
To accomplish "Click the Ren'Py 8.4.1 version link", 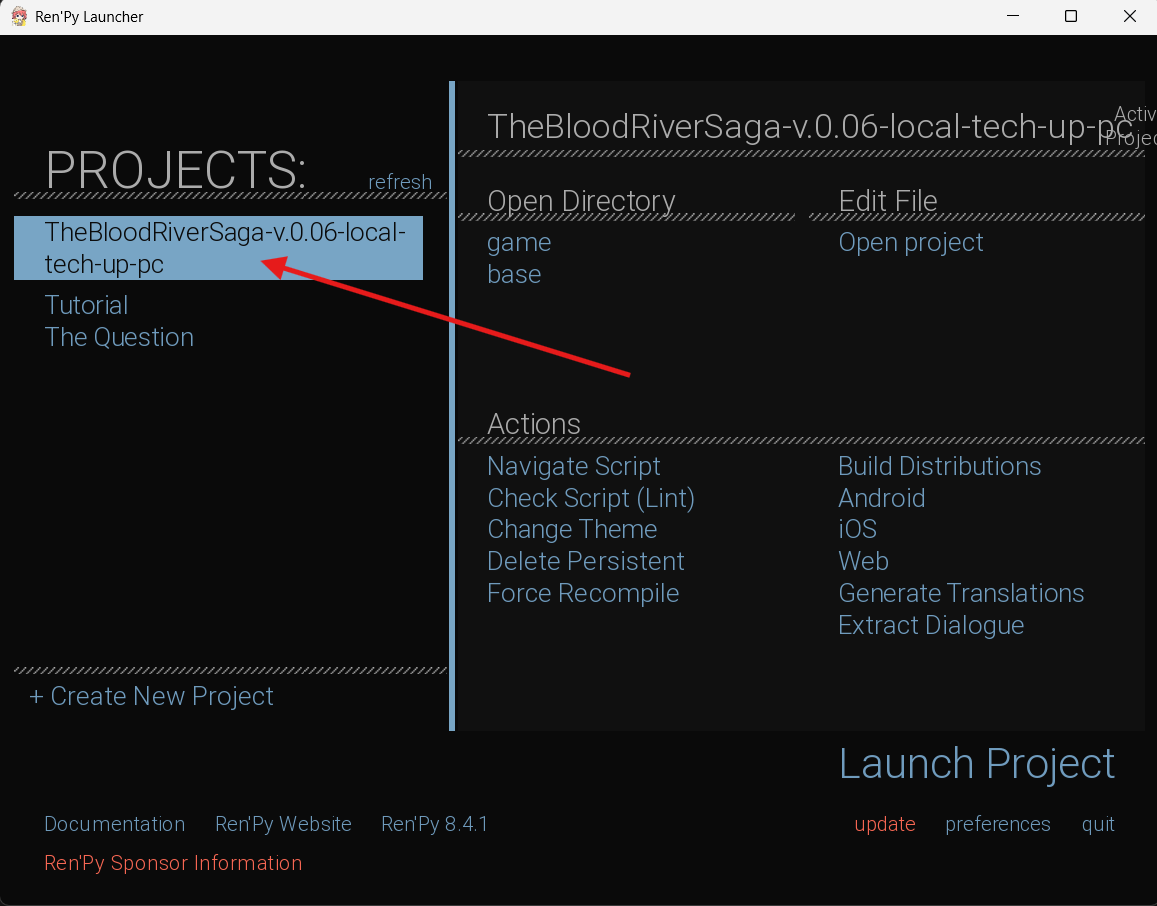I will click(x=435, y=824).
